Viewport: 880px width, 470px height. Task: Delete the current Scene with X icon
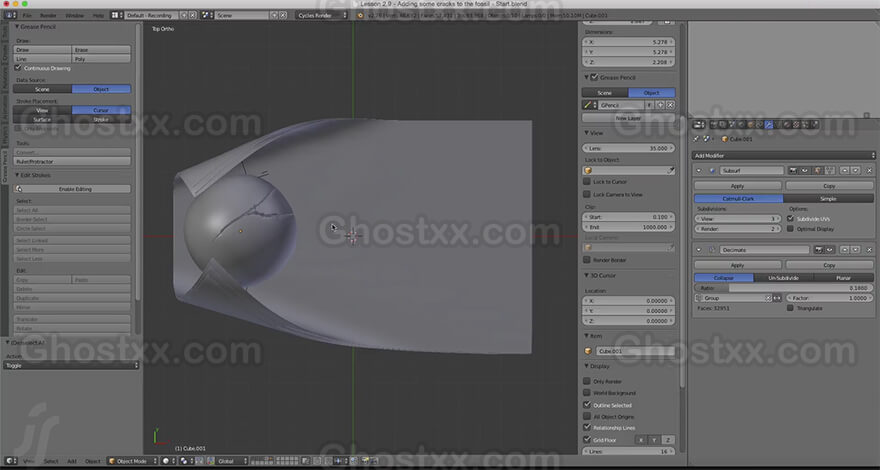283,15
